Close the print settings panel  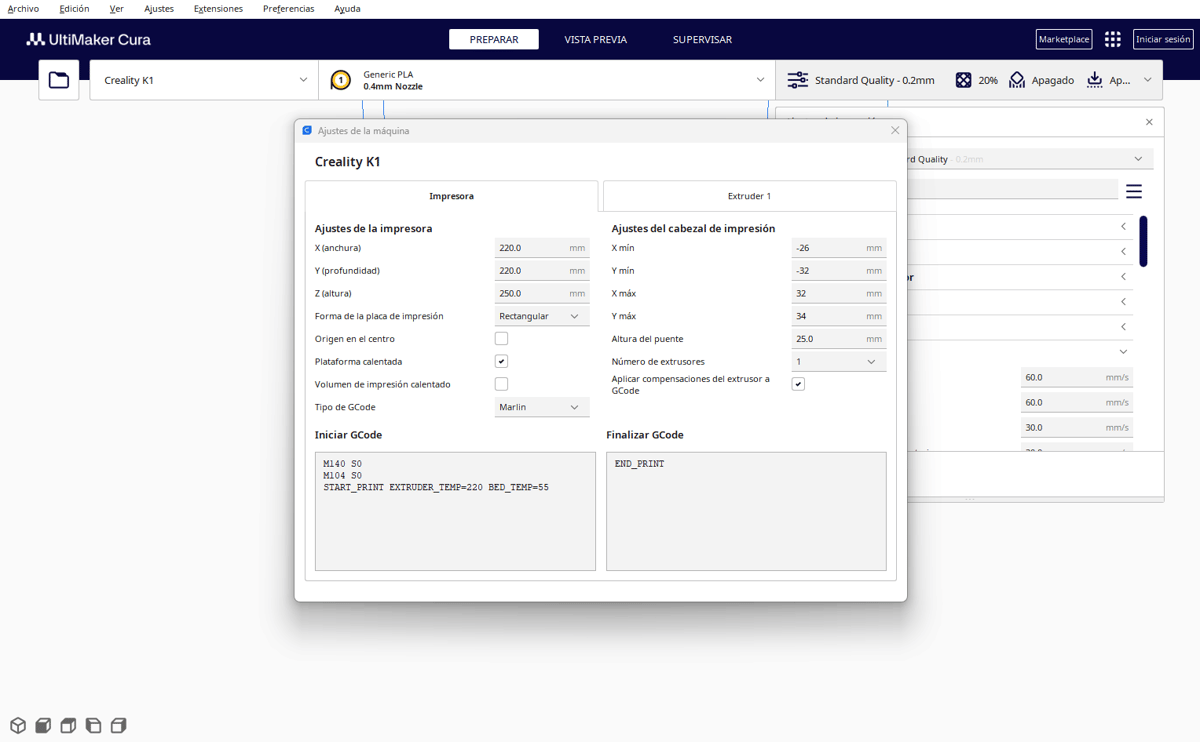click(x=1149, y=122)
